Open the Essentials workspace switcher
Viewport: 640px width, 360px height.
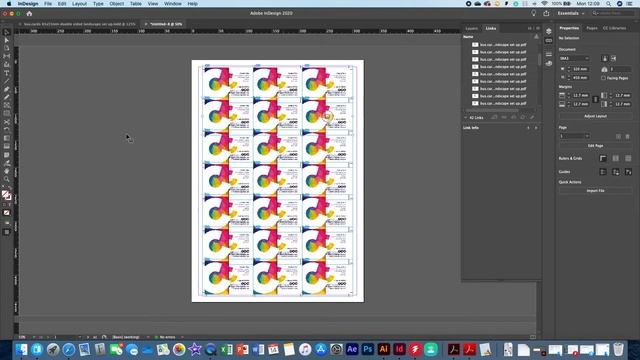point(571,13)
